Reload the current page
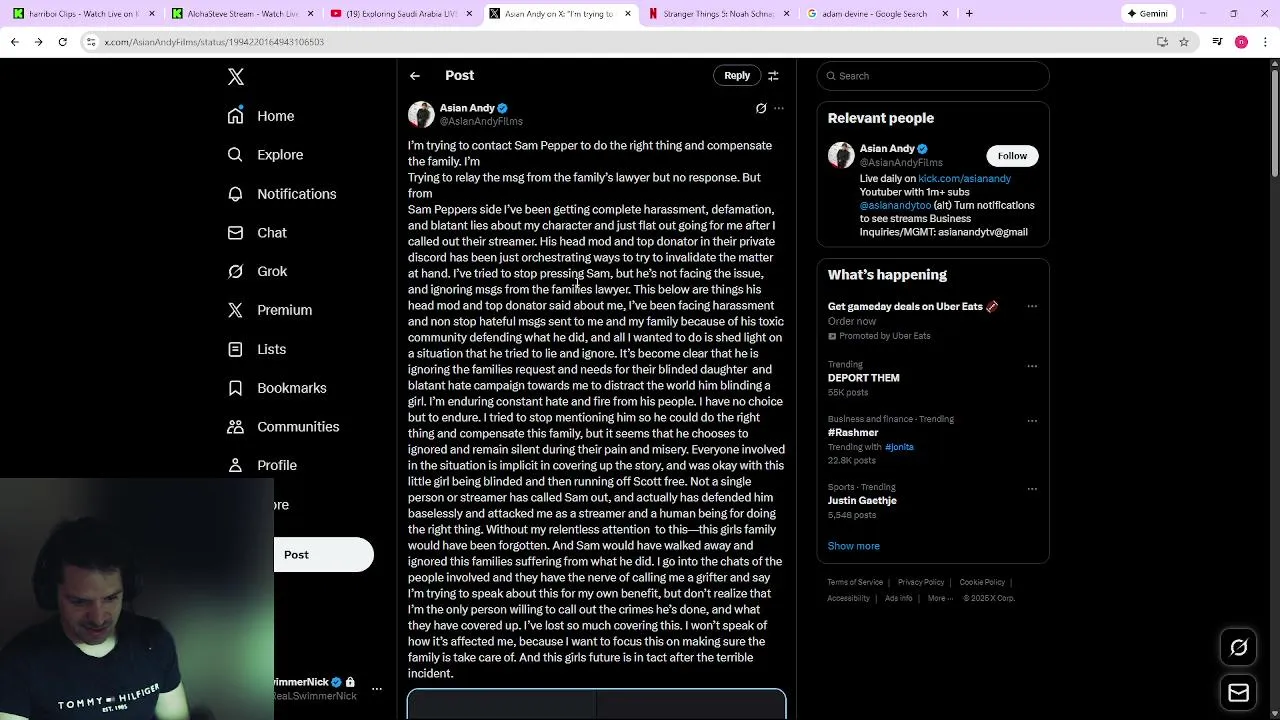Image resolution: width=1280 pixels, height=720 pixels. 62,42
